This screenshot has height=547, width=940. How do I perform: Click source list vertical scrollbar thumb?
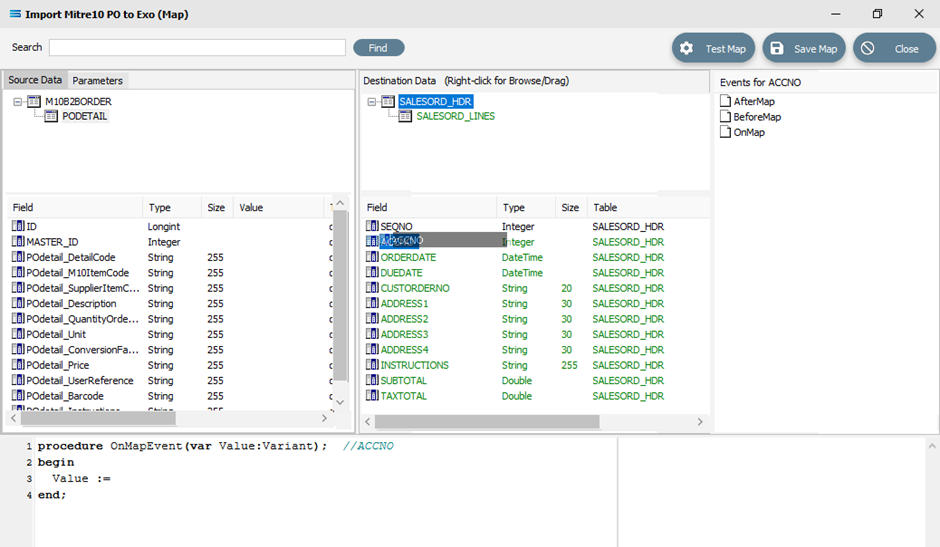coord(340,295)
